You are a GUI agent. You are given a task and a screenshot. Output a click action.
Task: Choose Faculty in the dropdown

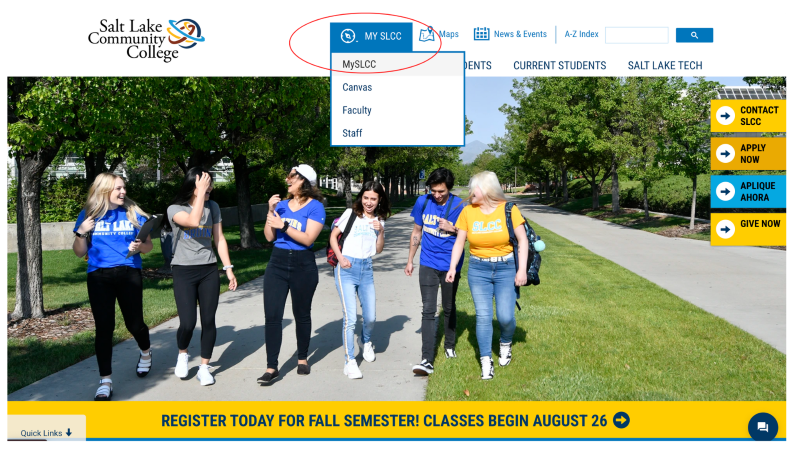pos(357,110)
